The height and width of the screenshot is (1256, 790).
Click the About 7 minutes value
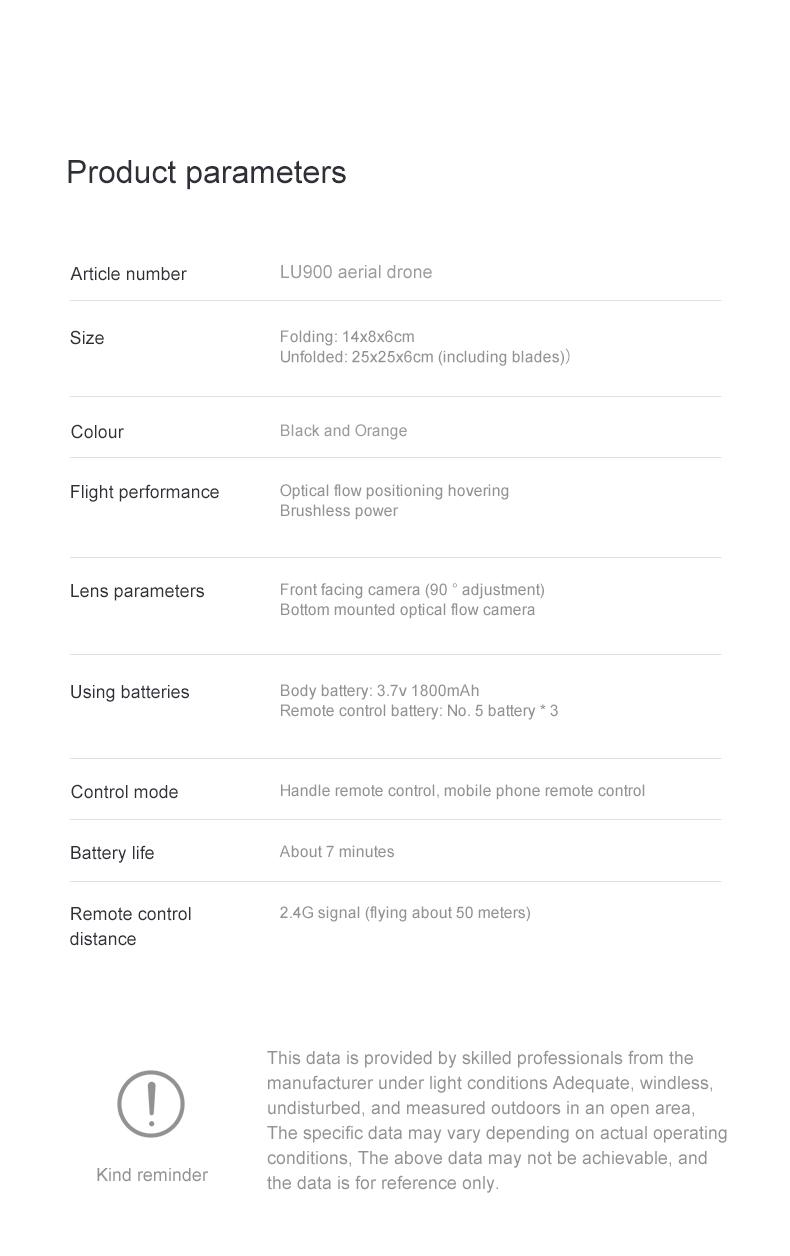(337, 852)
